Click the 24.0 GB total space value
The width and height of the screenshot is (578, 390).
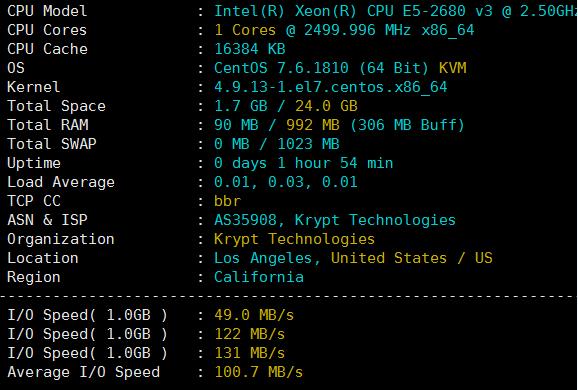click(326, 106)
